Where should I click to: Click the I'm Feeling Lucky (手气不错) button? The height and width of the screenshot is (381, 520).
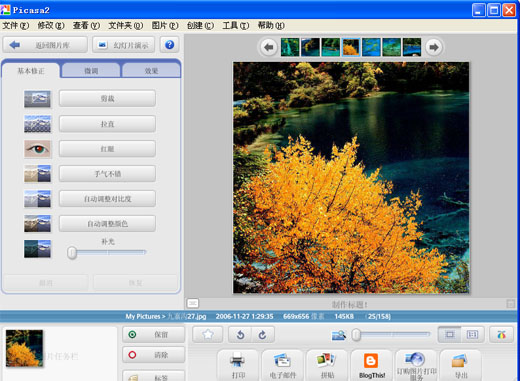point(107,174)
